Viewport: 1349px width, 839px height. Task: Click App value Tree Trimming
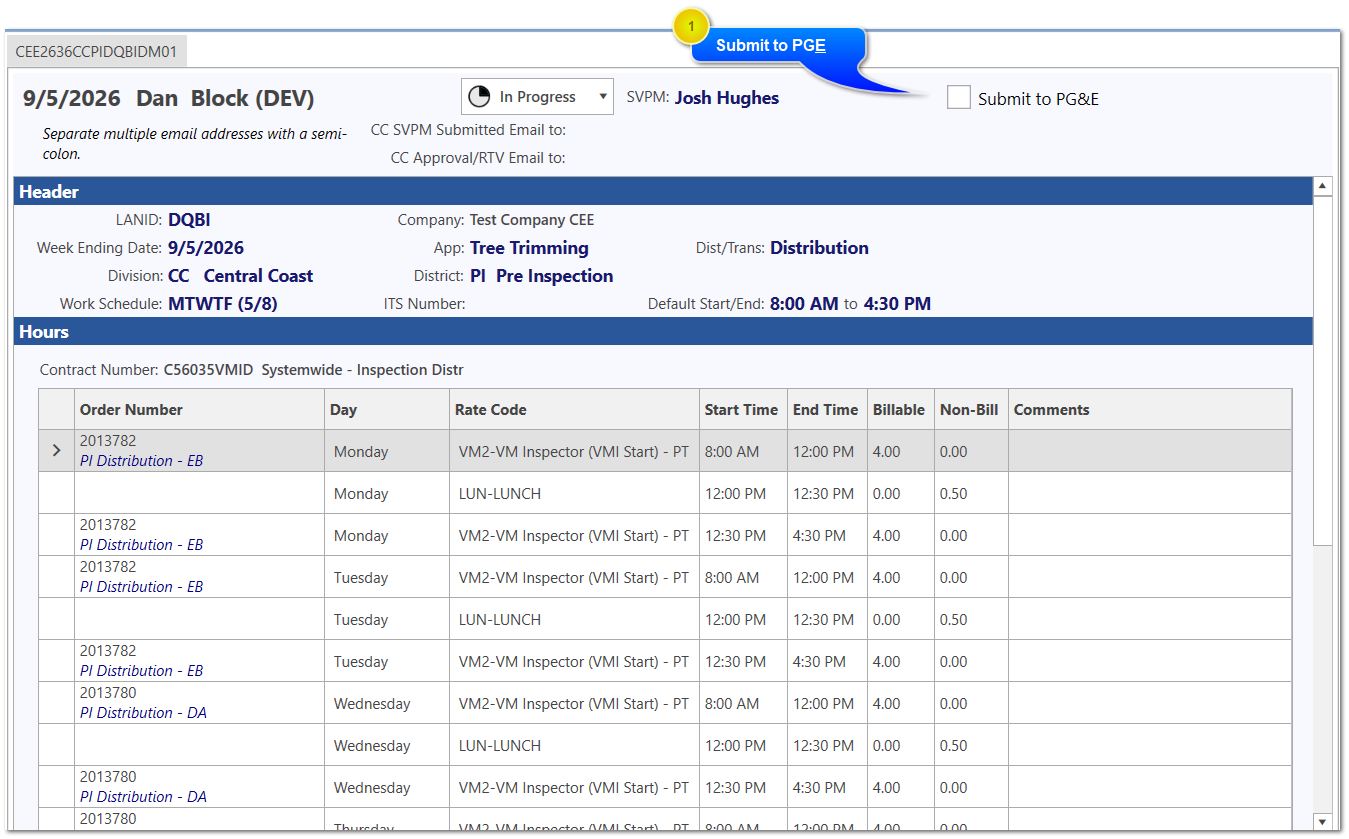[529, 248]
